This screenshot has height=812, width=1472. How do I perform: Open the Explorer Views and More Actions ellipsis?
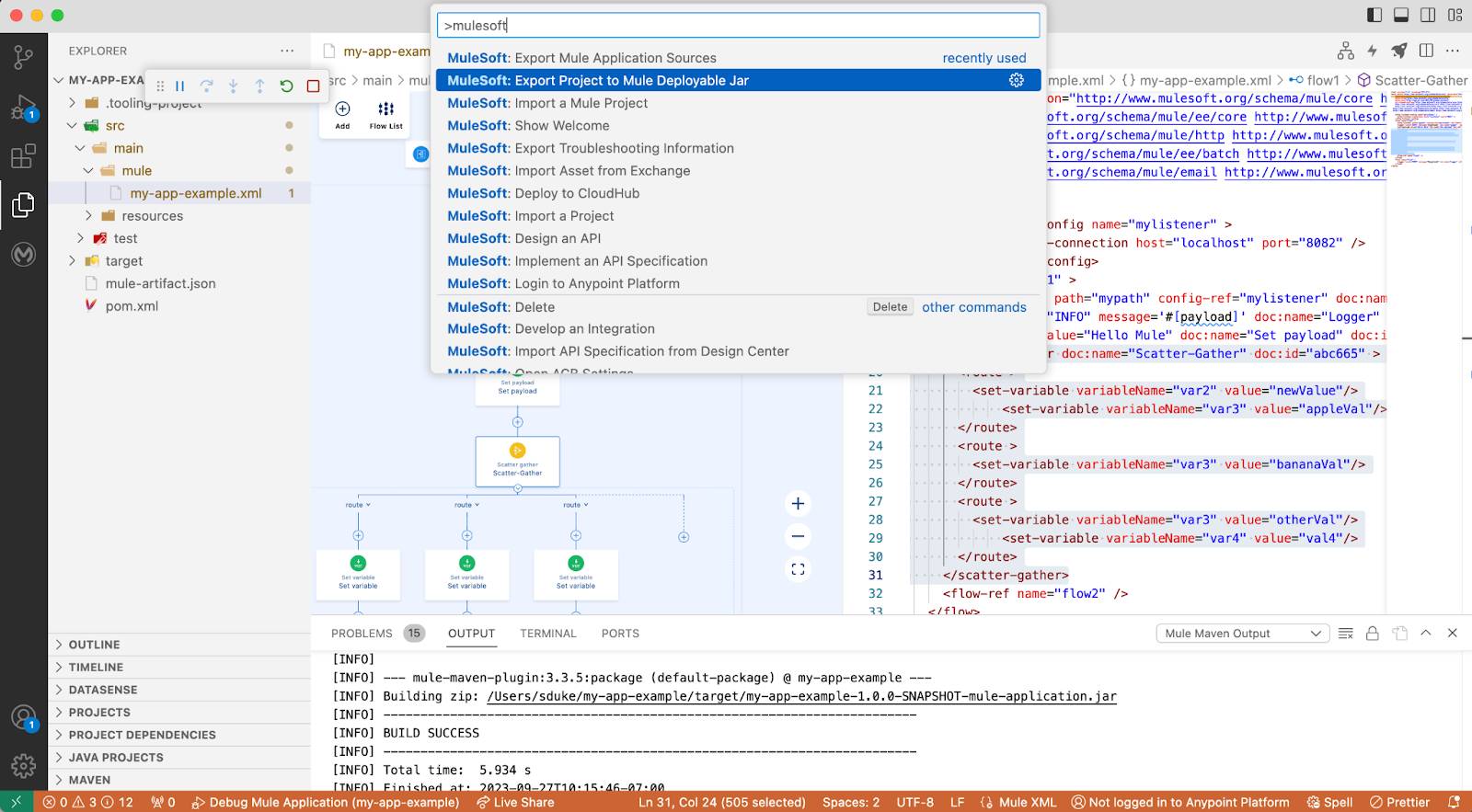(287, 51)
